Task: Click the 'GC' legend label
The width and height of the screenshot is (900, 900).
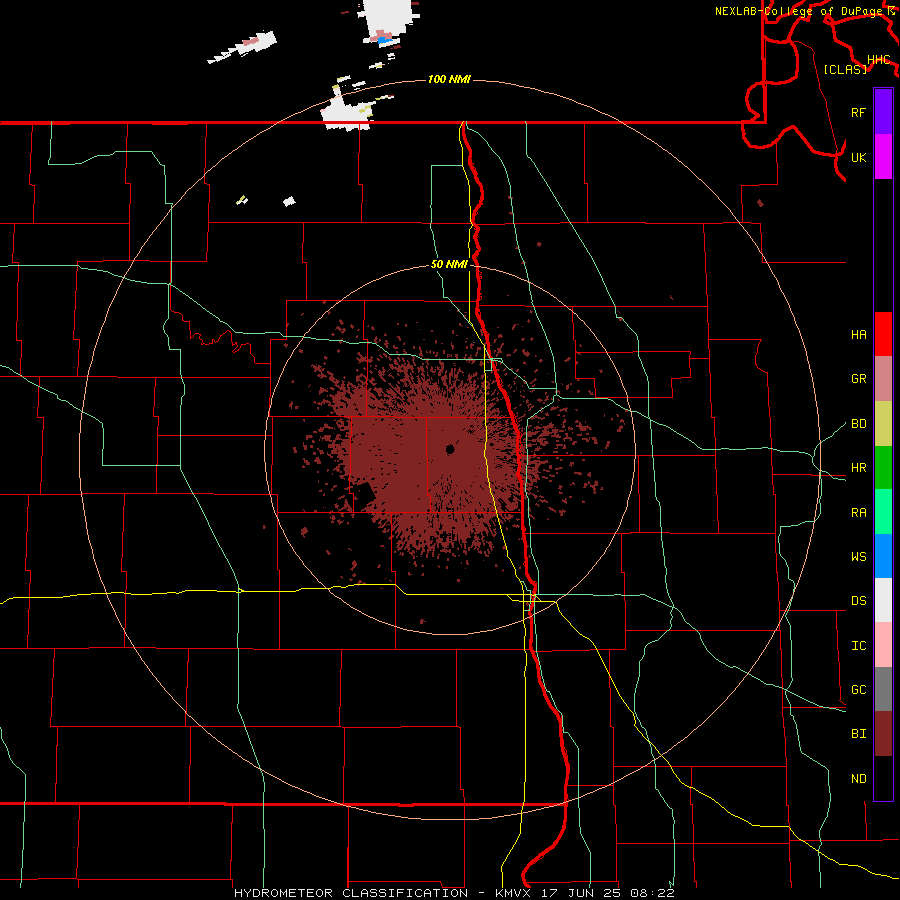Action: [x=858, y=690]
